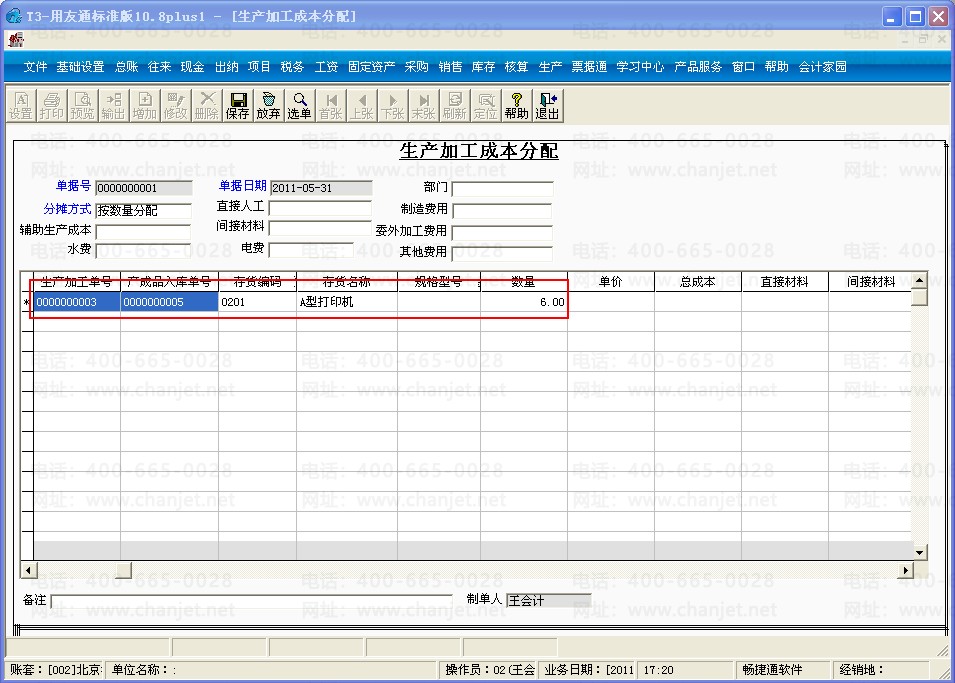Go to next record with 下张
955x683 pixels.
click(393, 106)
